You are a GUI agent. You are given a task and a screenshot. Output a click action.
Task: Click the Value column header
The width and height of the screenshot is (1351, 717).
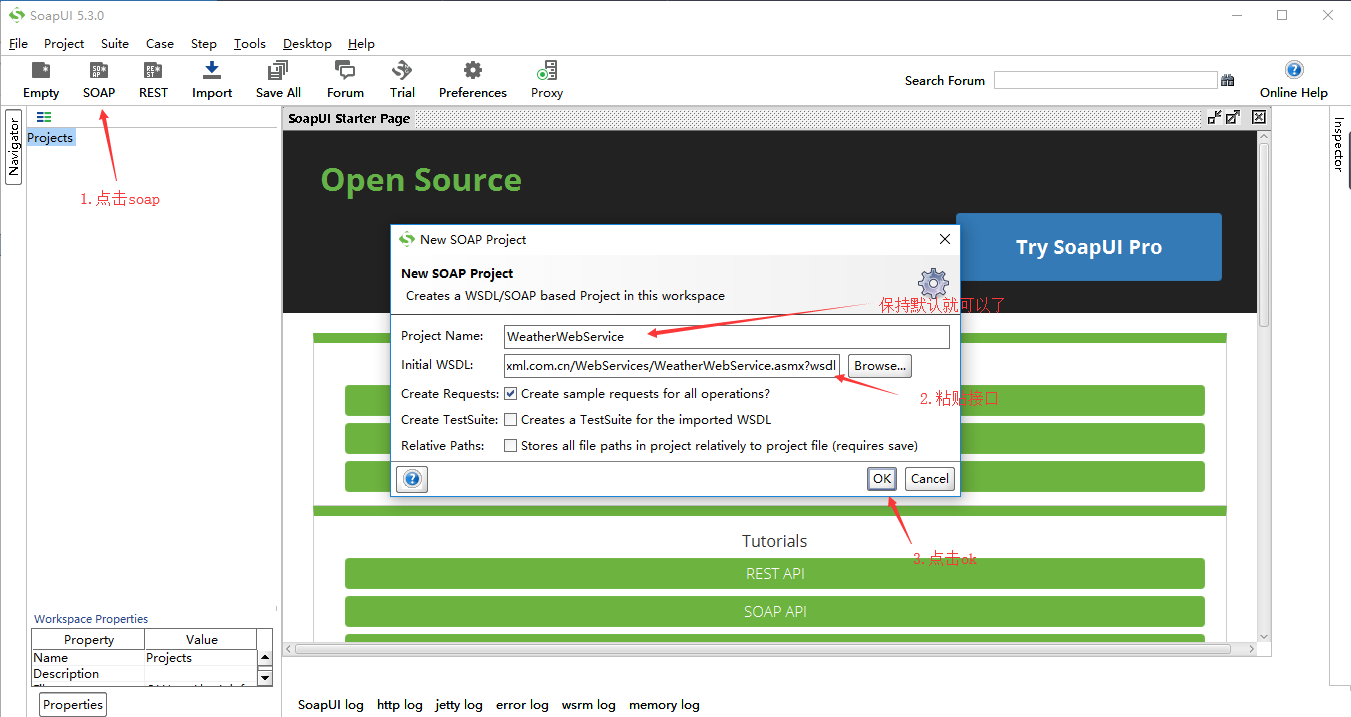pos(201,640)
